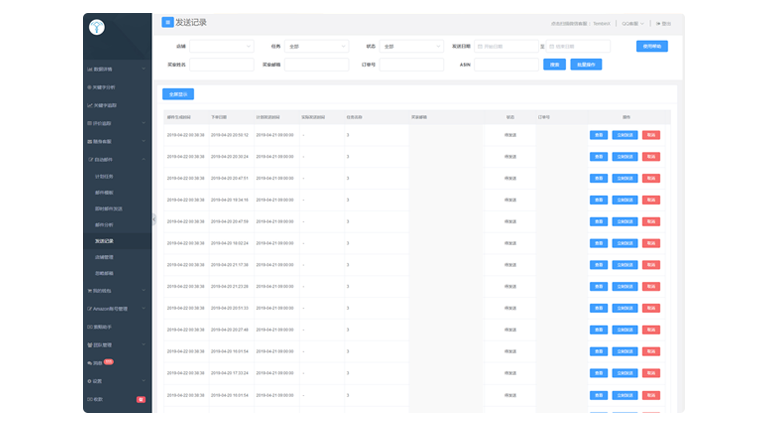Image resolution: width=768 pixels, height=440 pixels.
Task: Click the red badge on the bottom sidebar item
Action: point(141,399)
